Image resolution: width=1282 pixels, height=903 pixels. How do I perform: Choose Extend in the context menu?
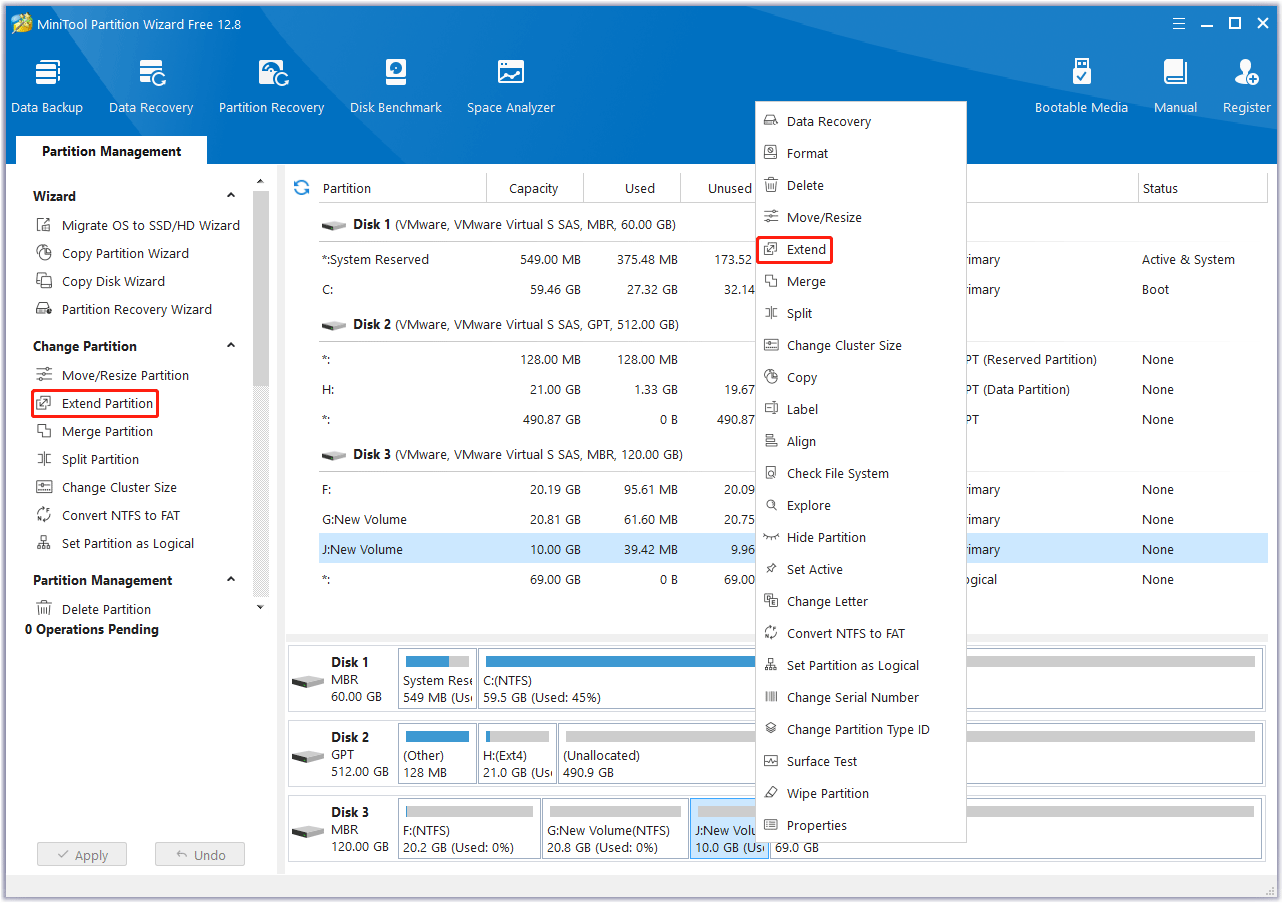[860, 249]
